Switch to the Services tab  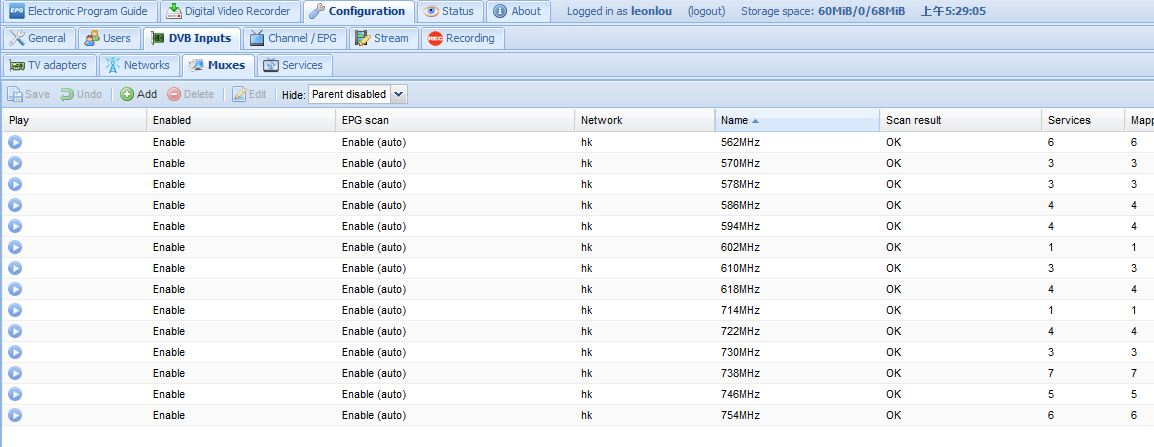point(294,65)
